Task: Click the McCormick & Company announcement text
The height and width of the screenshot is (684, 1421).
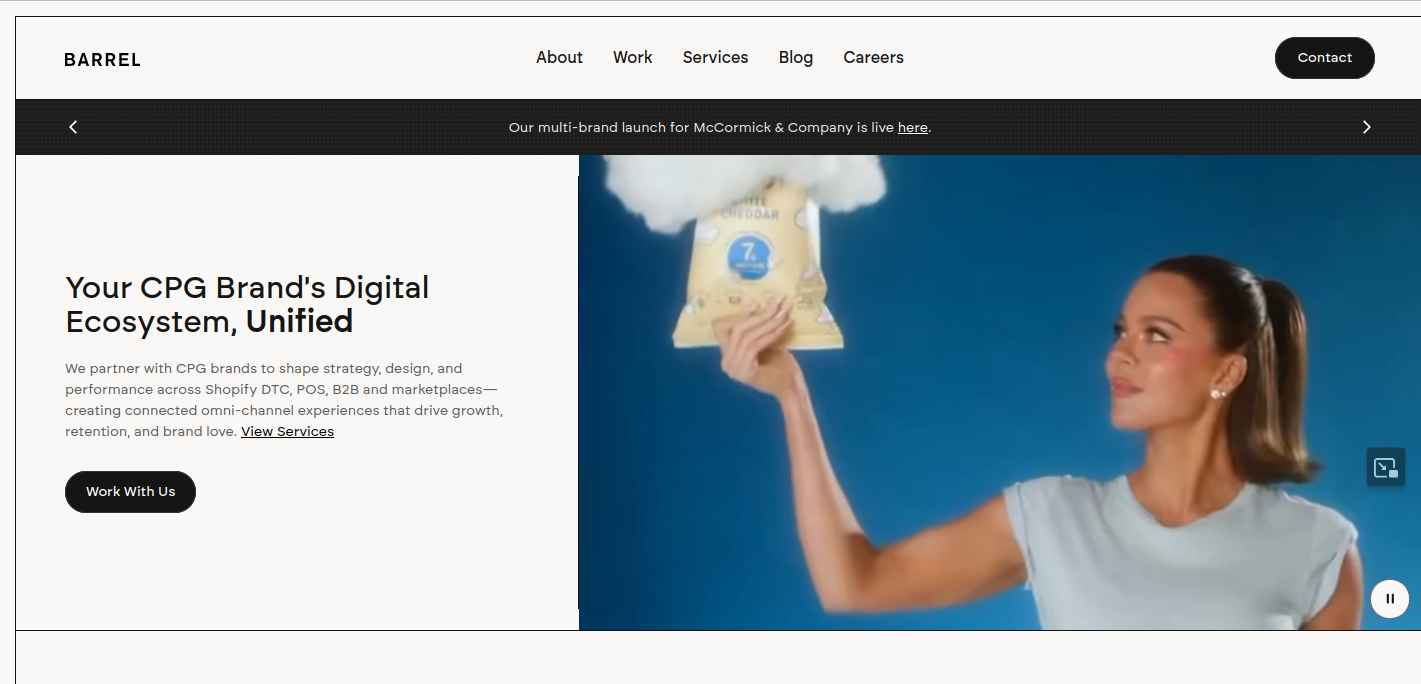Action: point(700,128)
